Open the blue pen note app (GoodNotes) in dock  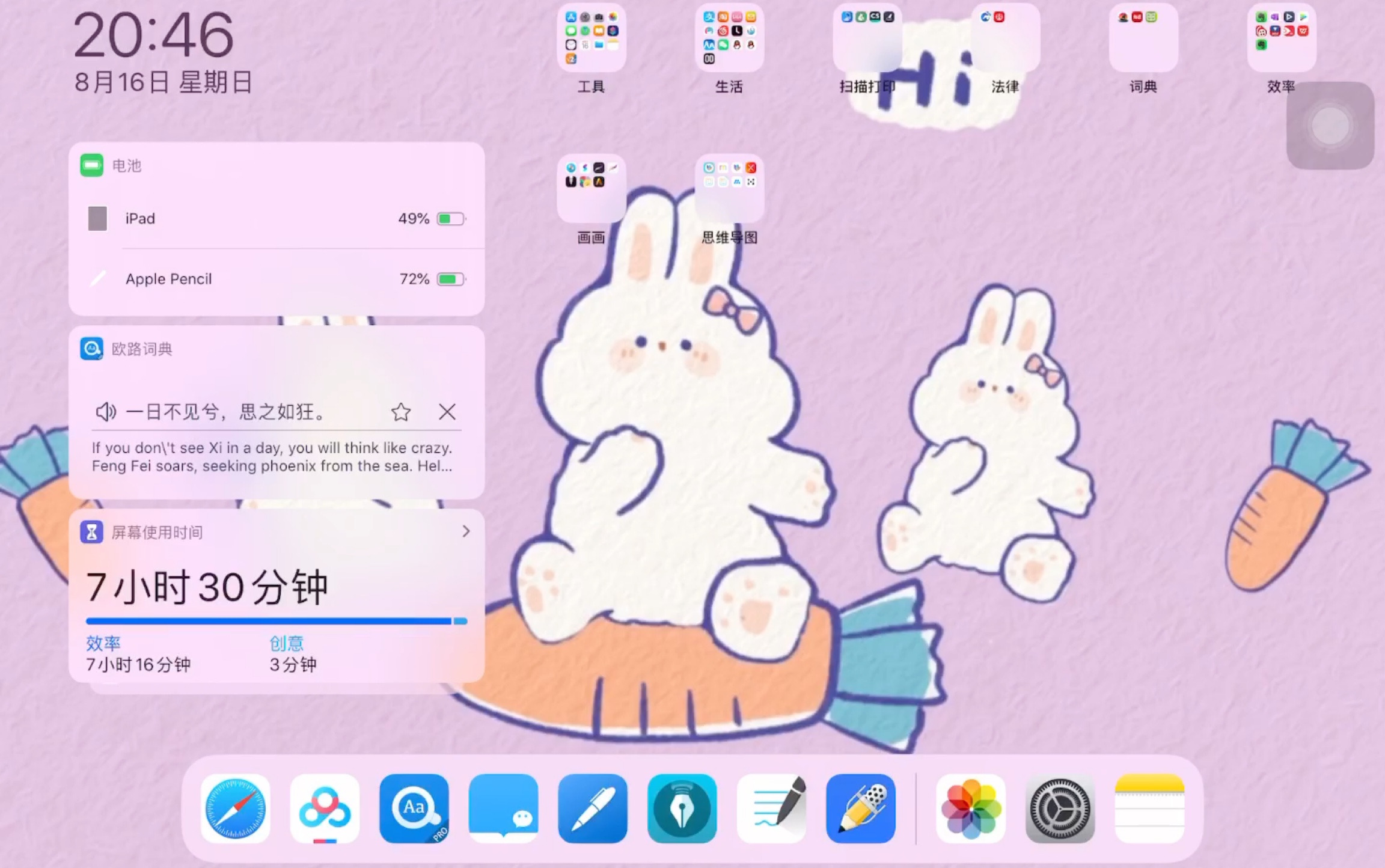[x=593, y=808]
